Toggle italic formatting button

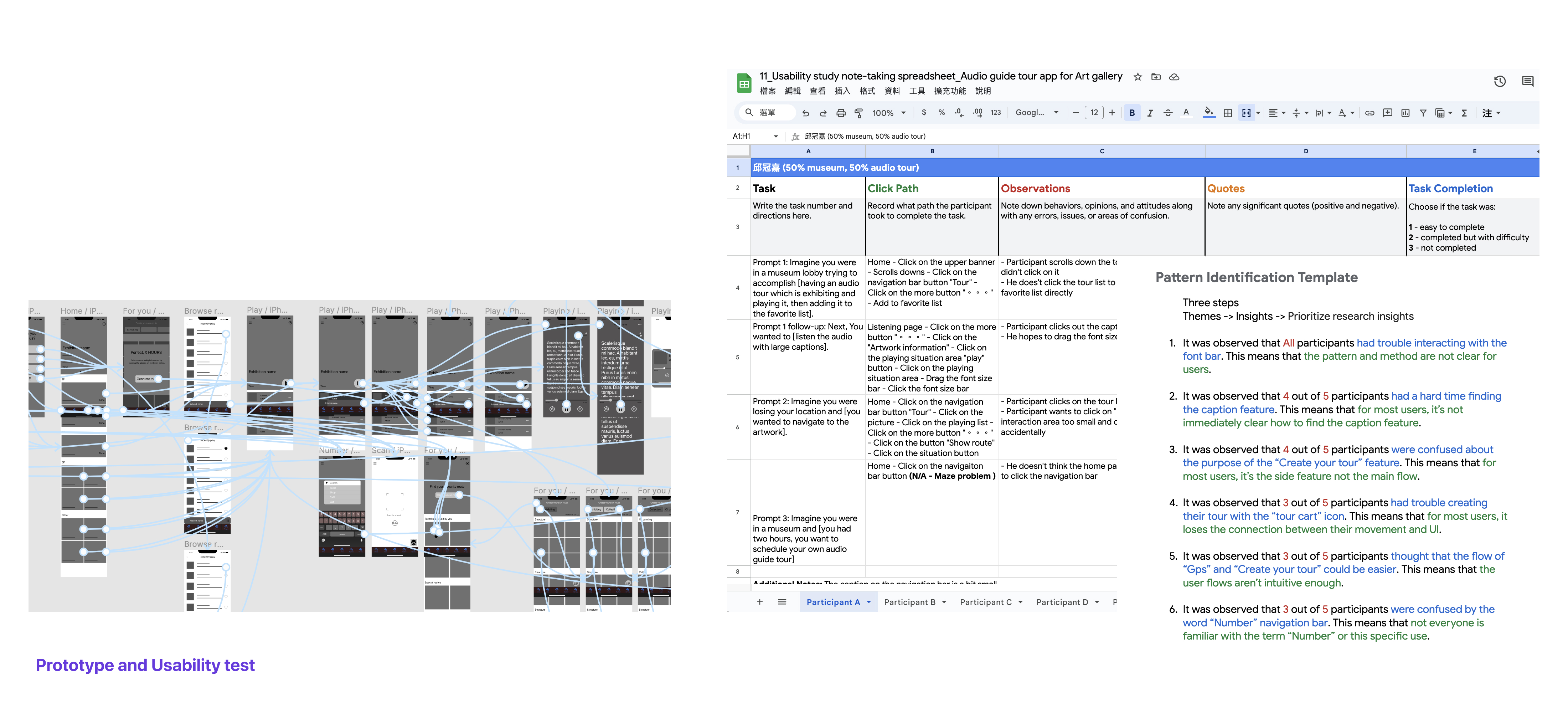click(x=1150, y=113)
